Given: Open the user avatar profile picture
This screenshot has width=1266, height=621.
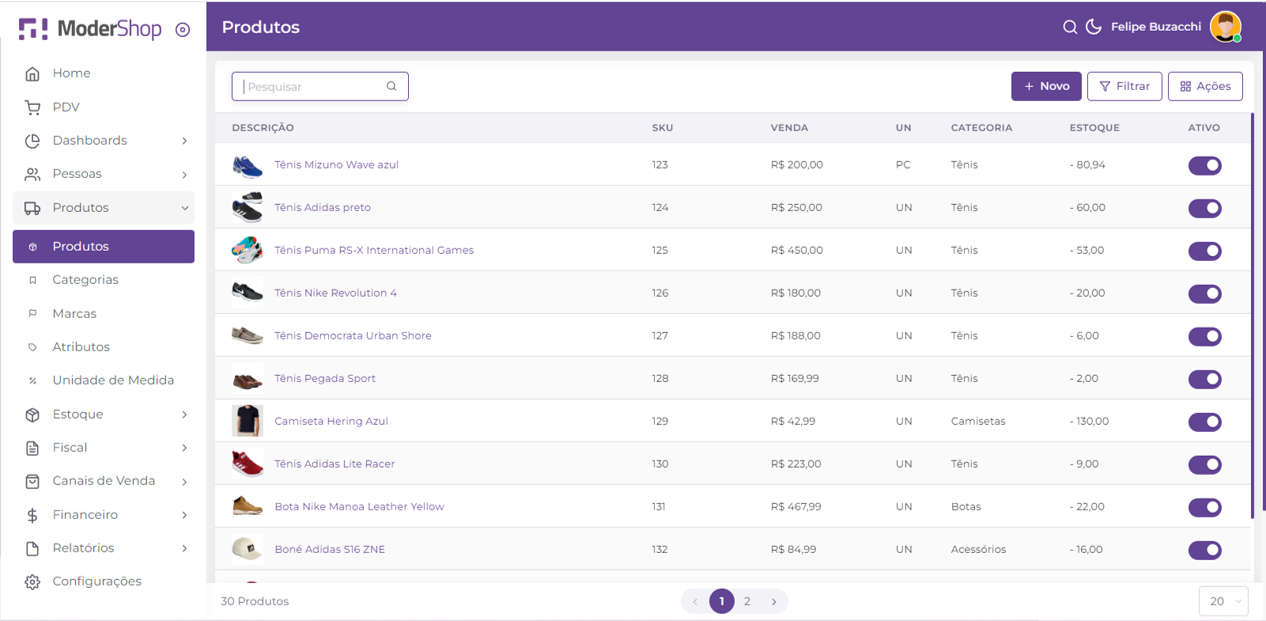Looking at the screenshot, I should [x=1225, y=27].
